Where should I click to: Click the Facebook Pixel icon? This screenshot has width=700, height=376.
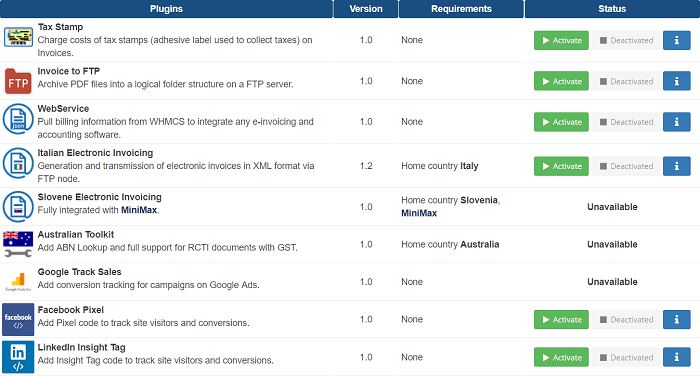point(18,320)
